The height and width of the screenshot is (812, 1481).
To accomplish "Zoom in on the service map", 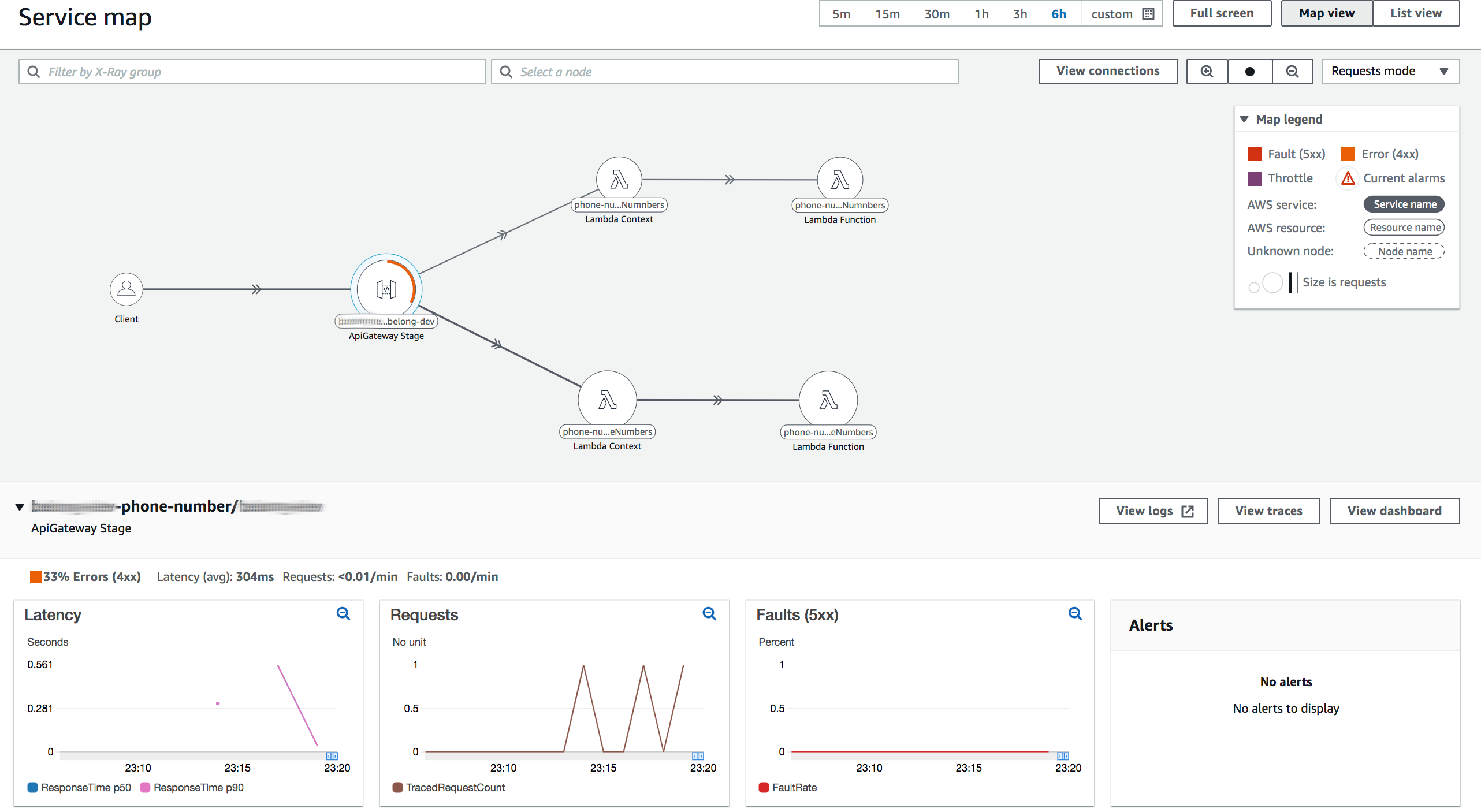I will (x=1207, y=72).
